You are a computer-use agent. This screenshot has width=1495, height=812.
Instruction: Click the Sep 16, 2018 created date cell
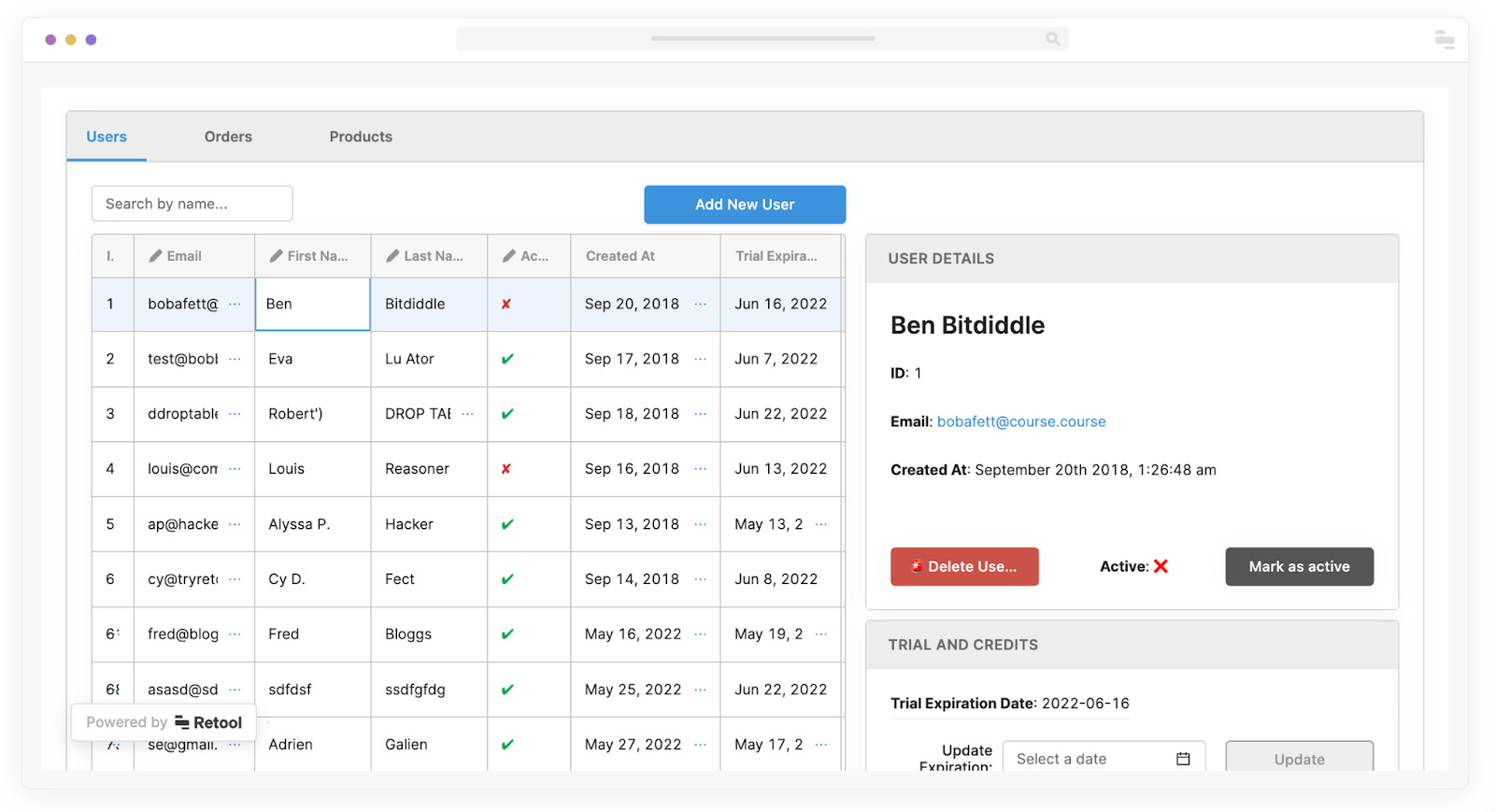coord(646,469)
